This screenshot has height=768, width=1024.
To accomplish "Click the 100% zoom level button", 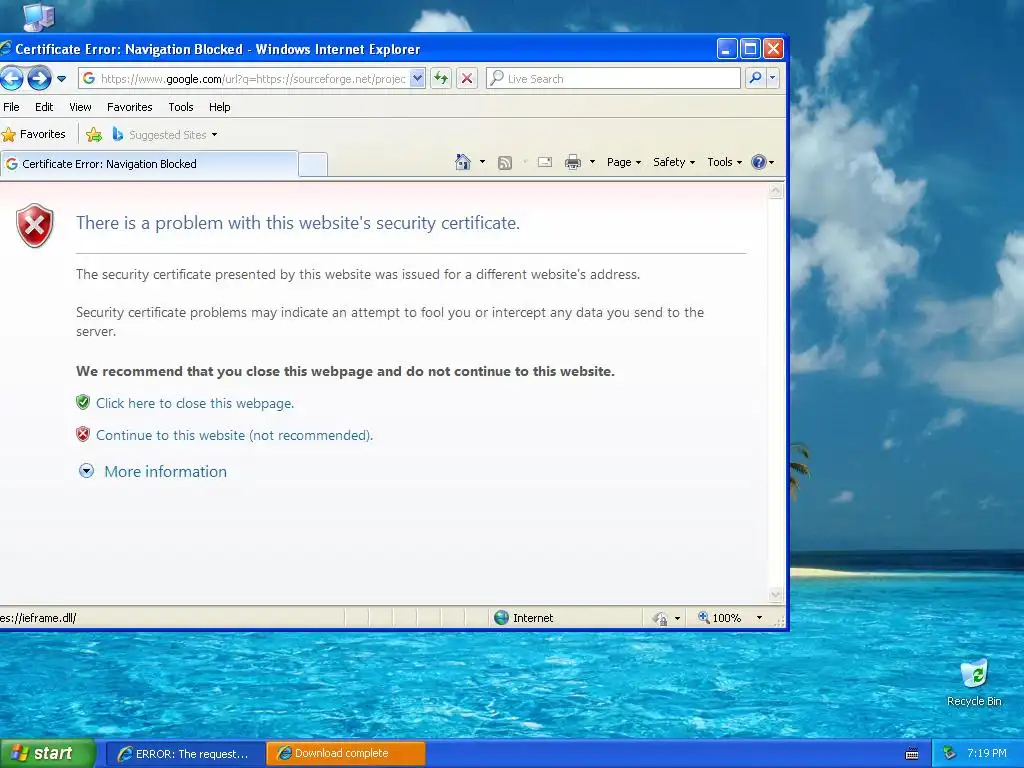I will (719, 618).
